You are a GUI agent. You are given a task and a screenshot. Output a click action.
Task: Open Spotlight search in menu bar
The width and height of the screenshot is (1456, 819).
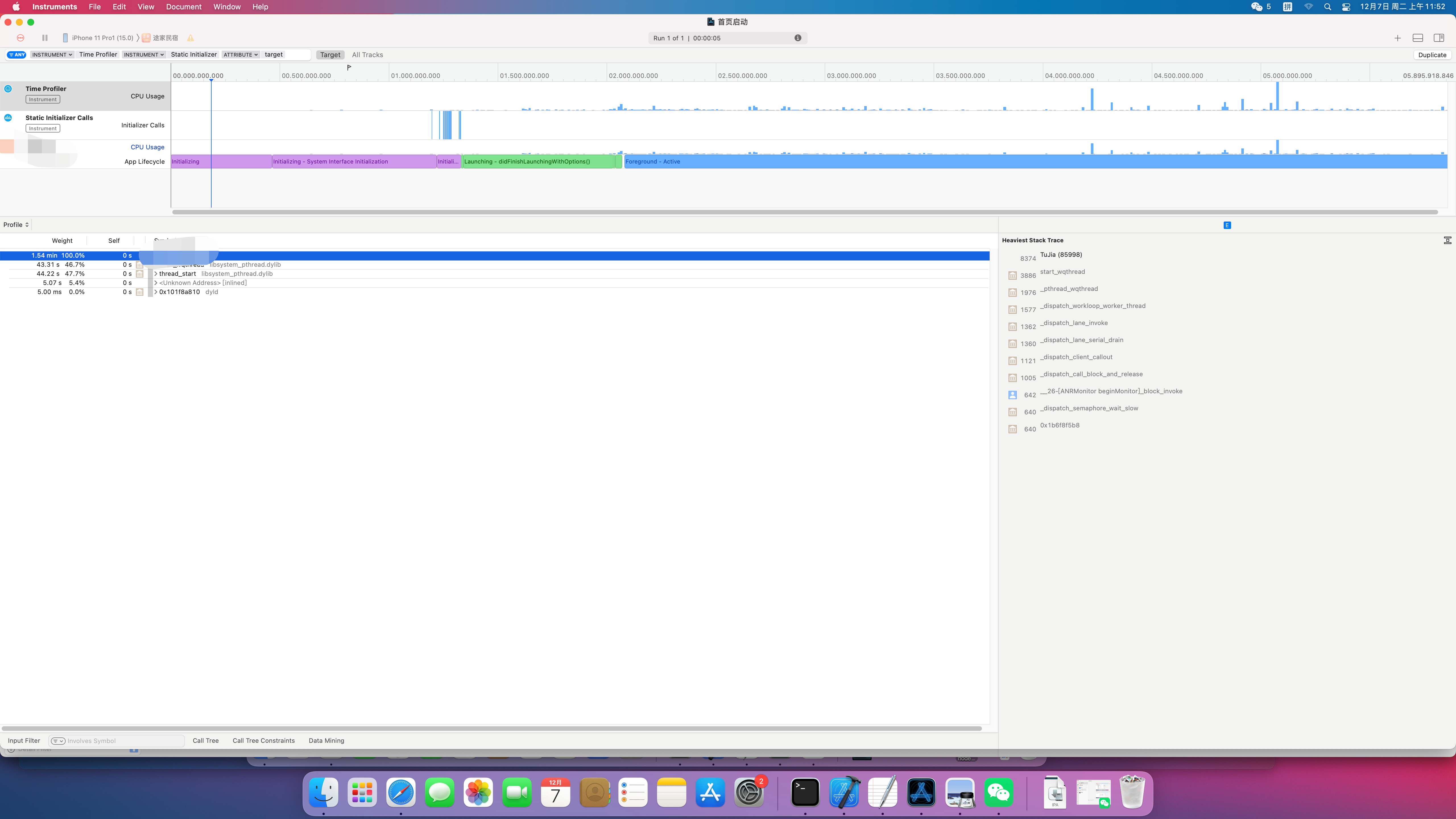pyautogui.click(x=1328, y=7)
